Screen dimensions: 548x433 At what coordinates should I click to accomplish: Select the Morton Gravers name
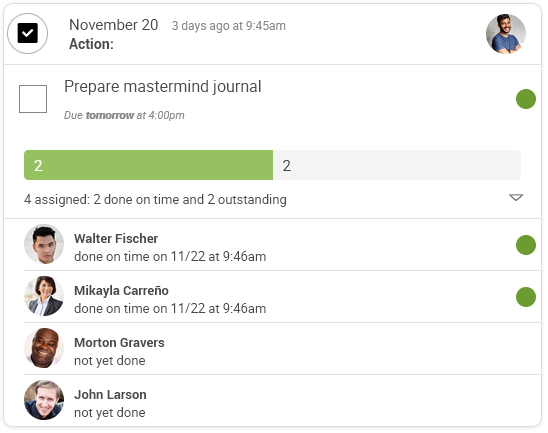tap(119, 343)
